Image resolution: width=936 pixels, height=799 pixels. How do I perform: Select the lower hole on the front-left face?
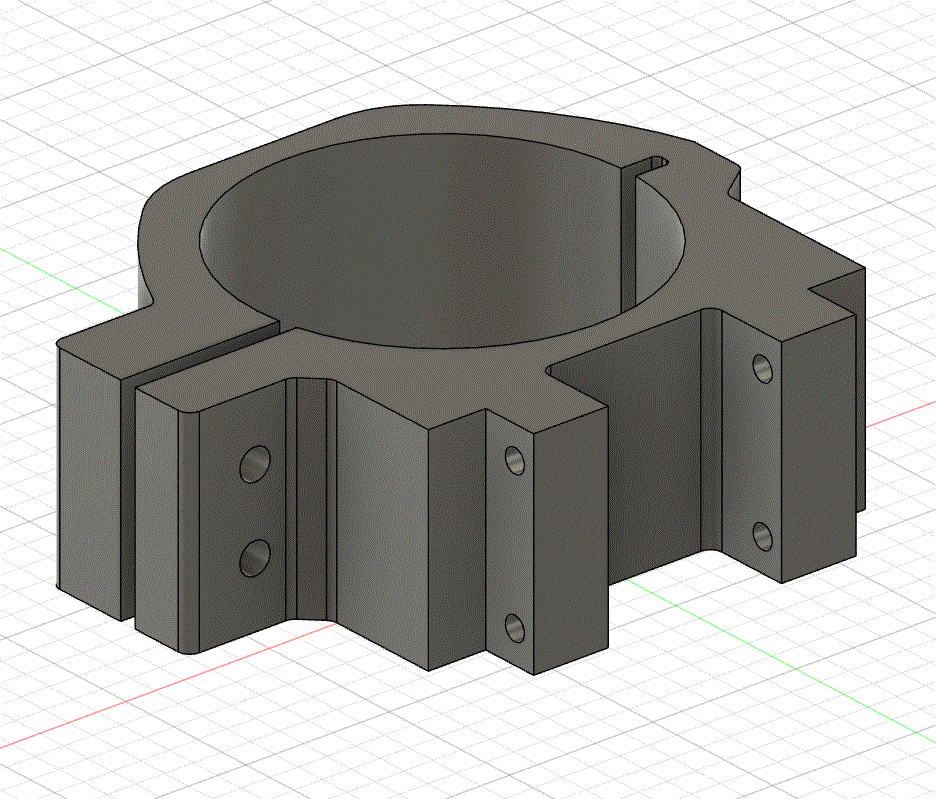point(256,556)
